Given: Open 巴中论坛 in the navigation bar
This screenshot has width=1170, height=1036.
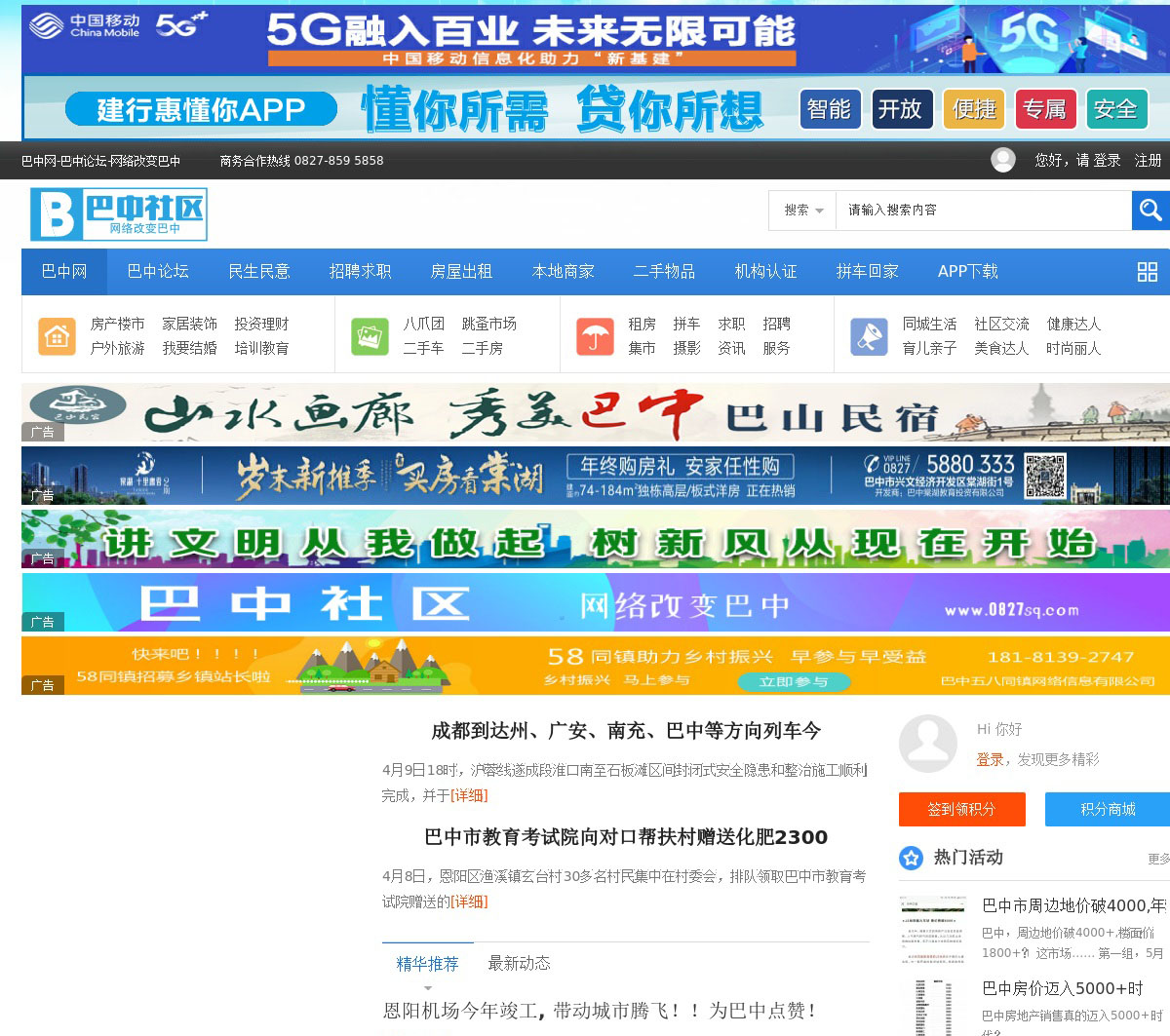Looking at the screenshot, I should 158,272.
